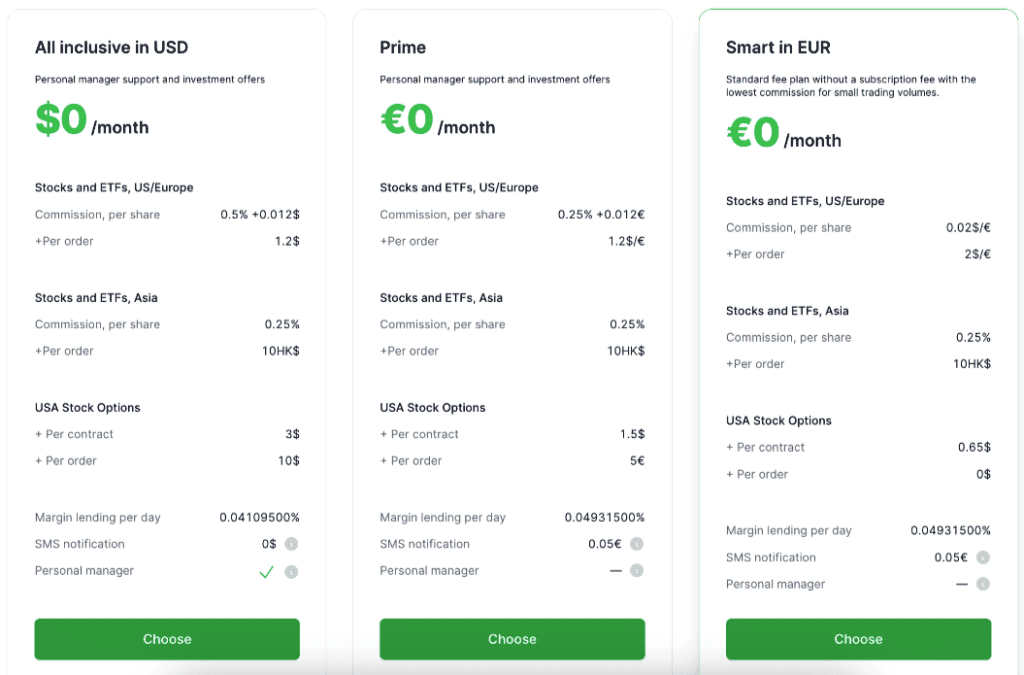Click green checkmark for All inclusive Personal manager
Screen dimensions: 1024x675
point(266,572)
